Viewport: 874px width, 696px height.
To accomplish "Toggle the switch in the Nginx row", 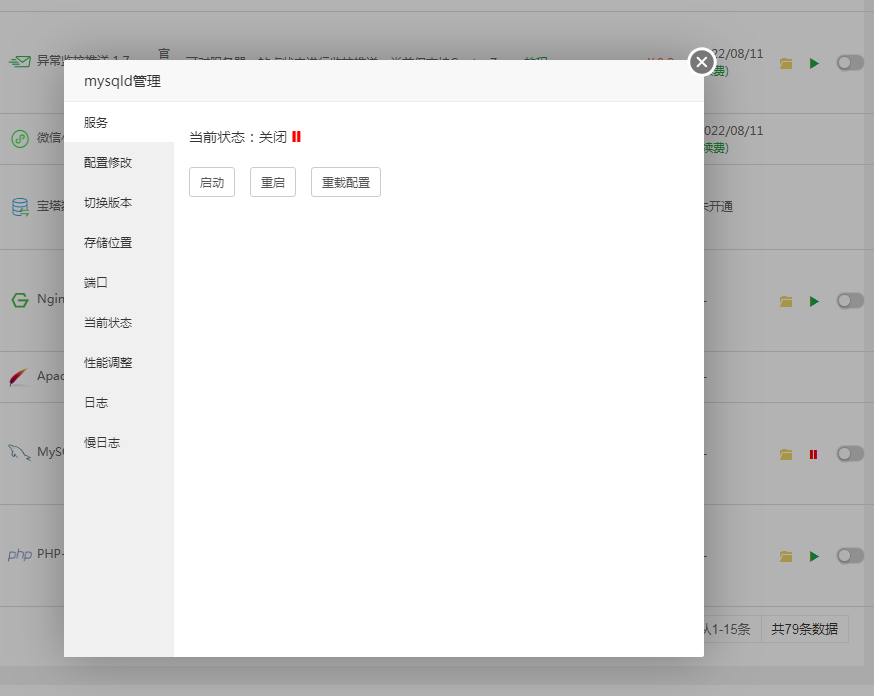I will click(850, 301).
